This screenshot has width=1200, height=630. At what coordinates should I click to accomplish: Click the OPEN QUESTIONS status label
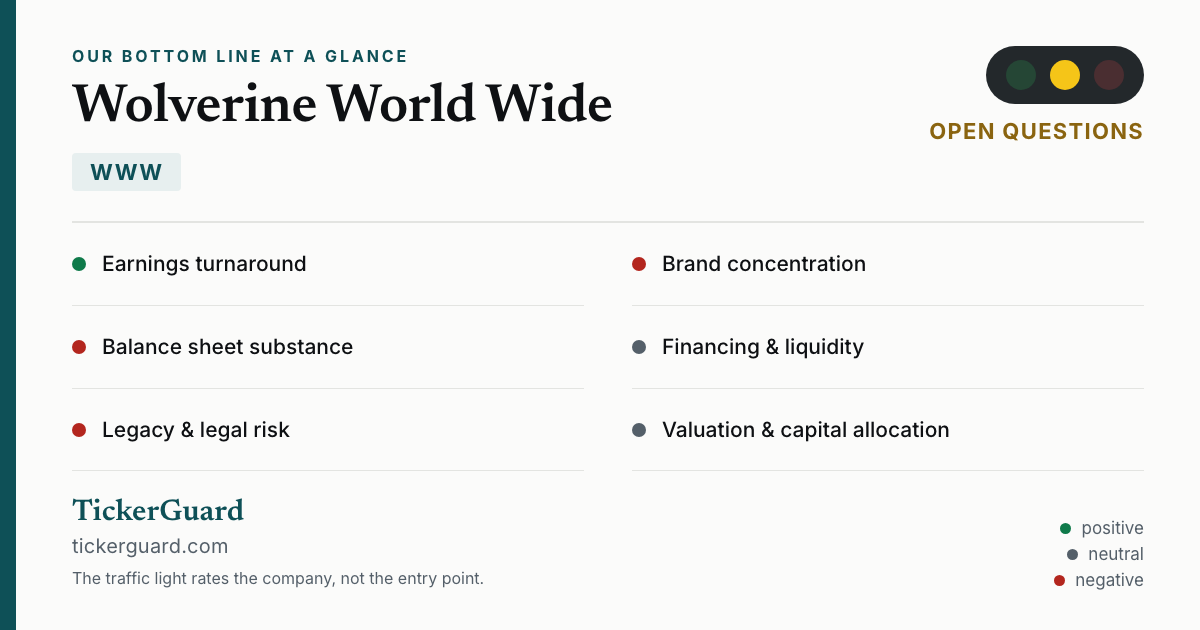[1036, 131]
